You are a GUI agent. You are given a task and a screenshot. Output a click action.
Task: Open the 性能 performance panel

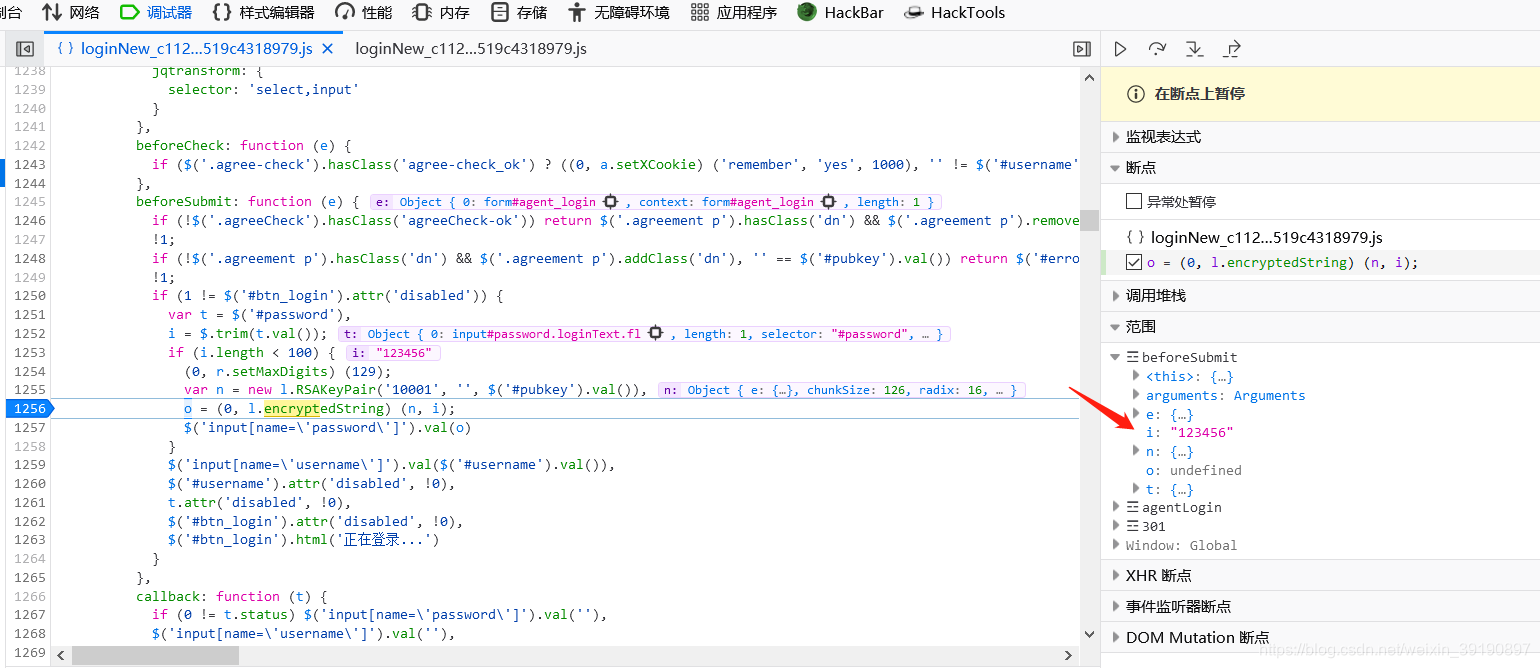pos(364,13)
